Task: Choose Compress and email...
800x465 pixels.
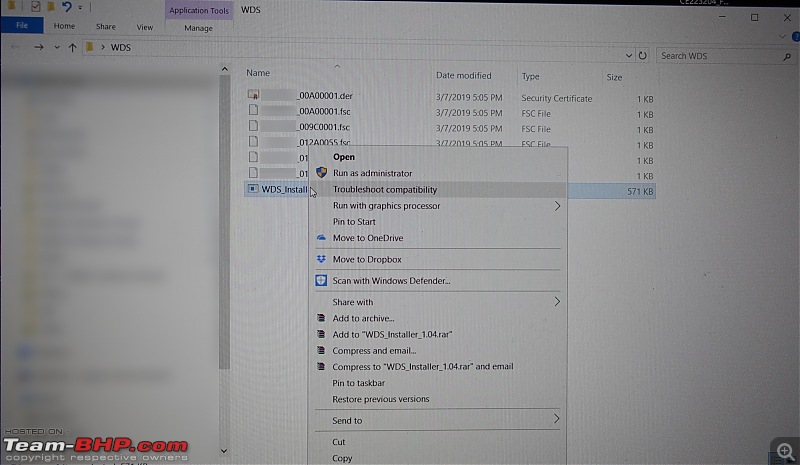Action: [x=374, y=351]
